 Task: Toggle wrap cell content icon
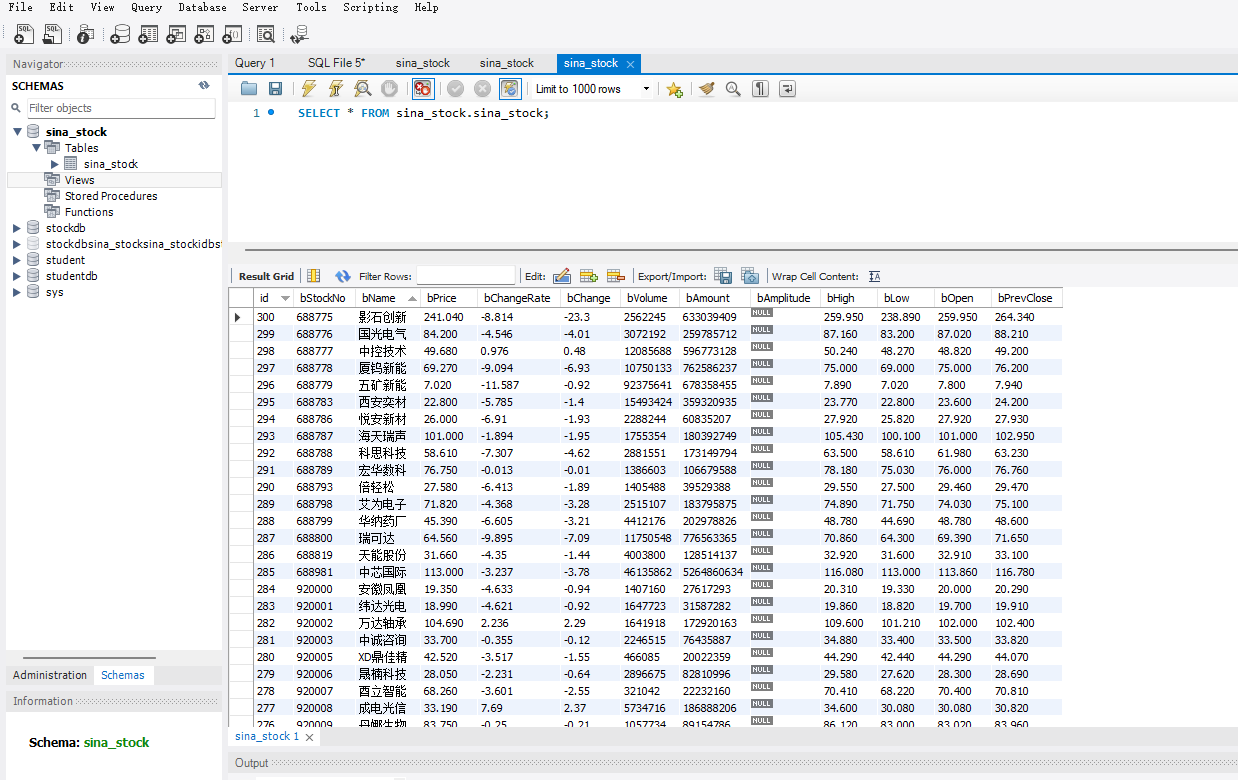click(875, 276)
